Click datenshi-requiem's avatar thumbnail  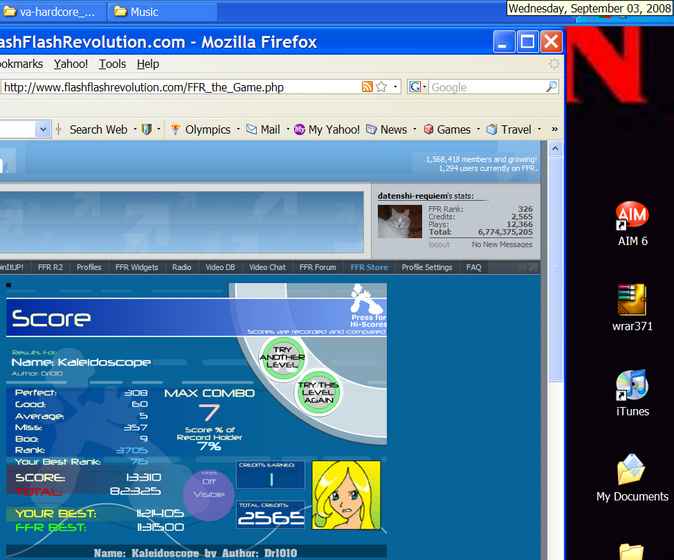point(400,221)
